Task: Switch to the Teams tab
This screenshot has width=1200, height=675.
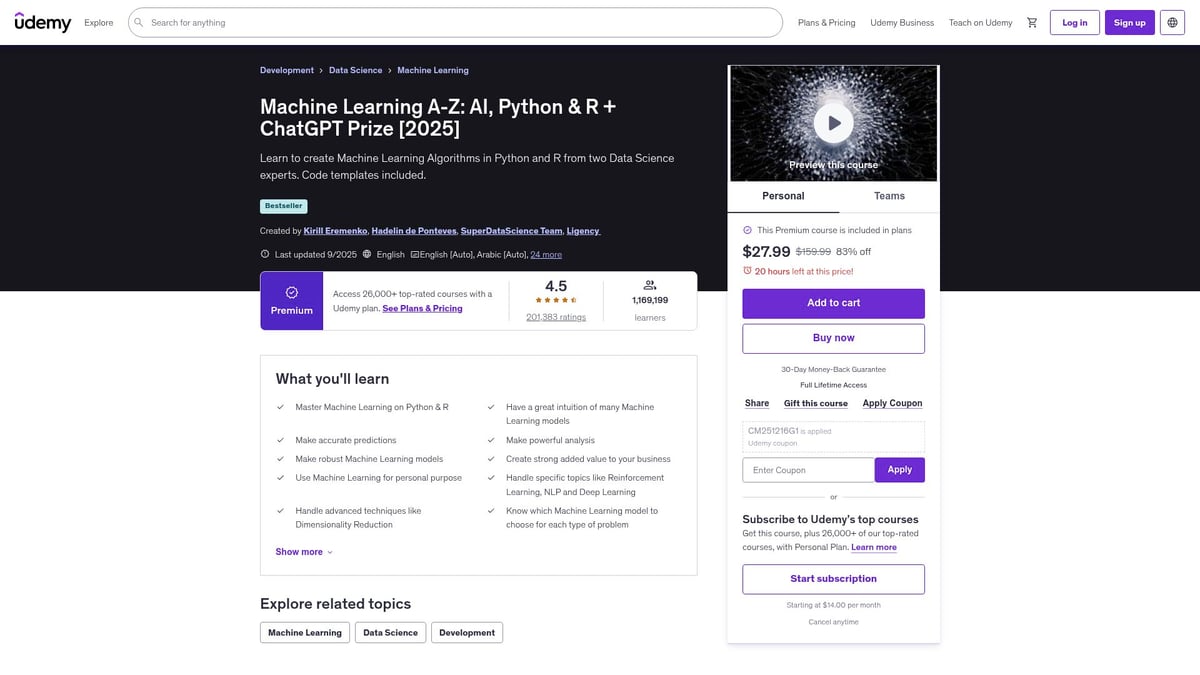Action: pyautogui.click(x=889, y=196)
